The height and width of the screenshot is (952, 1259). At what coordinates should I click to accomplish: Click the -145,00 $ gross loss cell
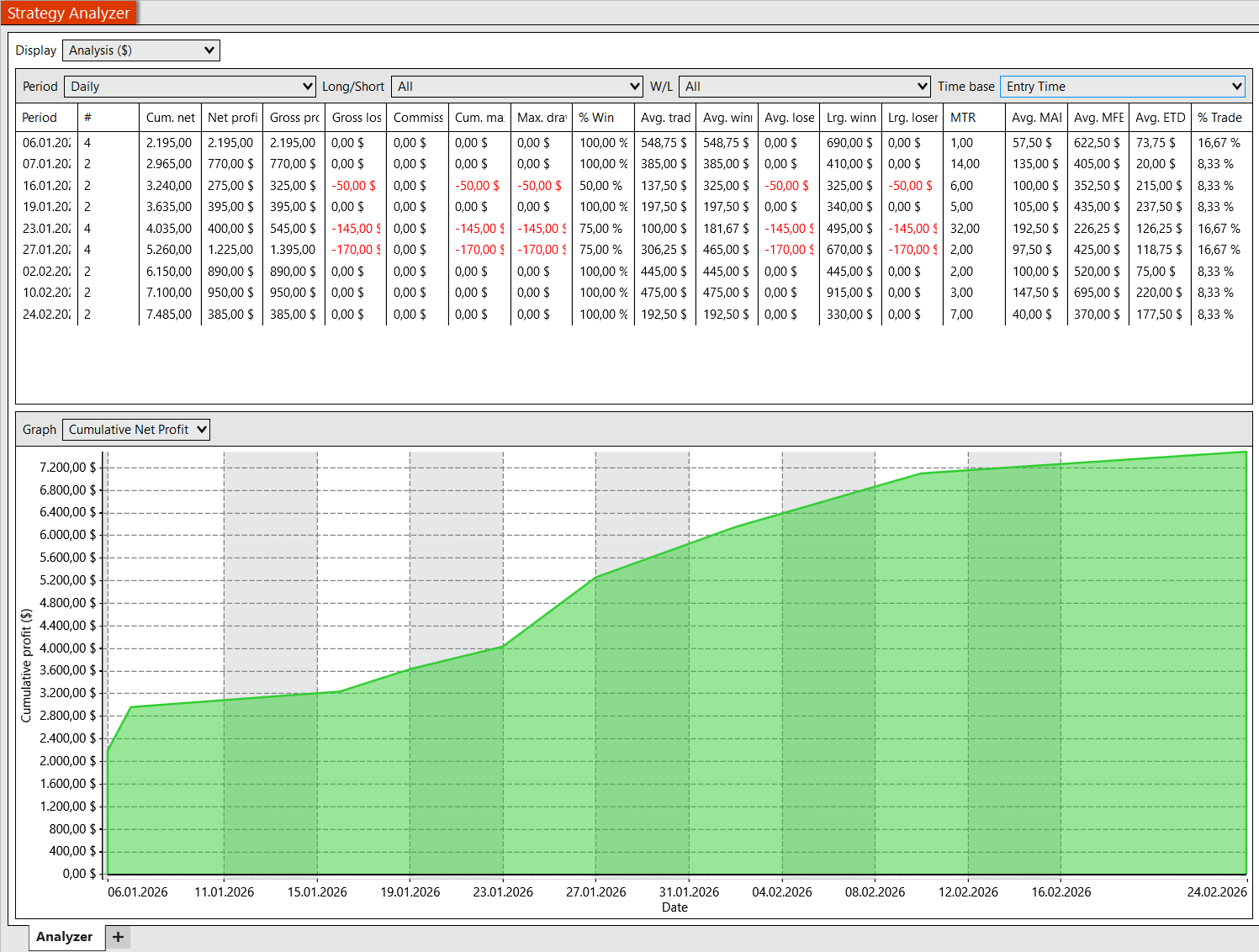(355, 229)
